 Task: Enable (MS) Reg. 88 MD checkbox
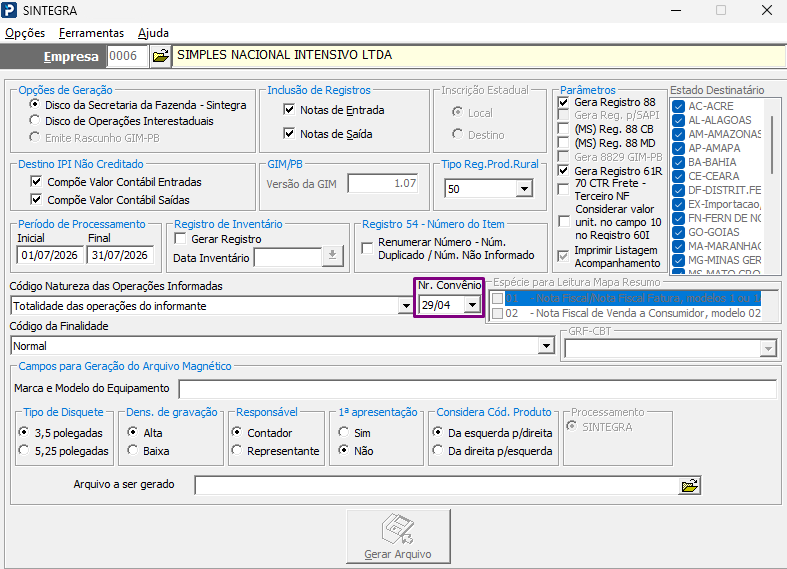point(564,143)
